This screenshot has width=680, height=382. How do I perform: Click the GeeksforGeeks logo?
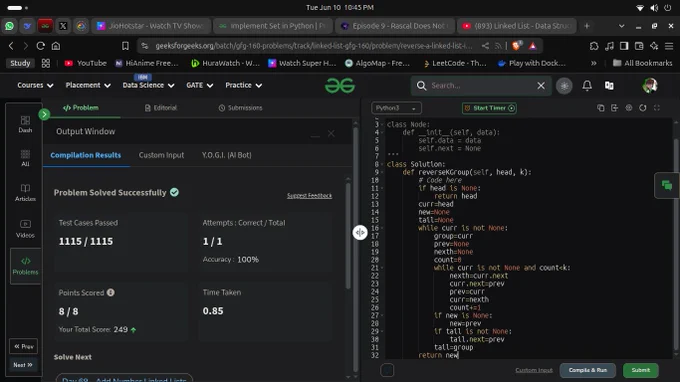340,86
